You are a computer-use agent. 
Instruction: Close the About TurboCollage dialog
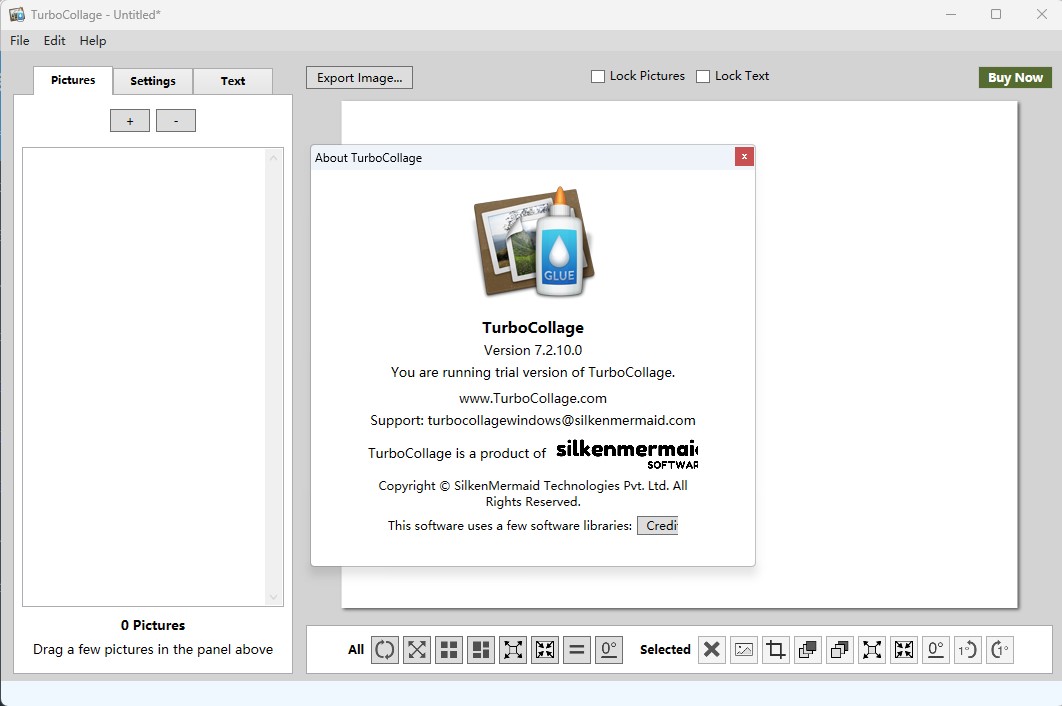click(744, 157)
